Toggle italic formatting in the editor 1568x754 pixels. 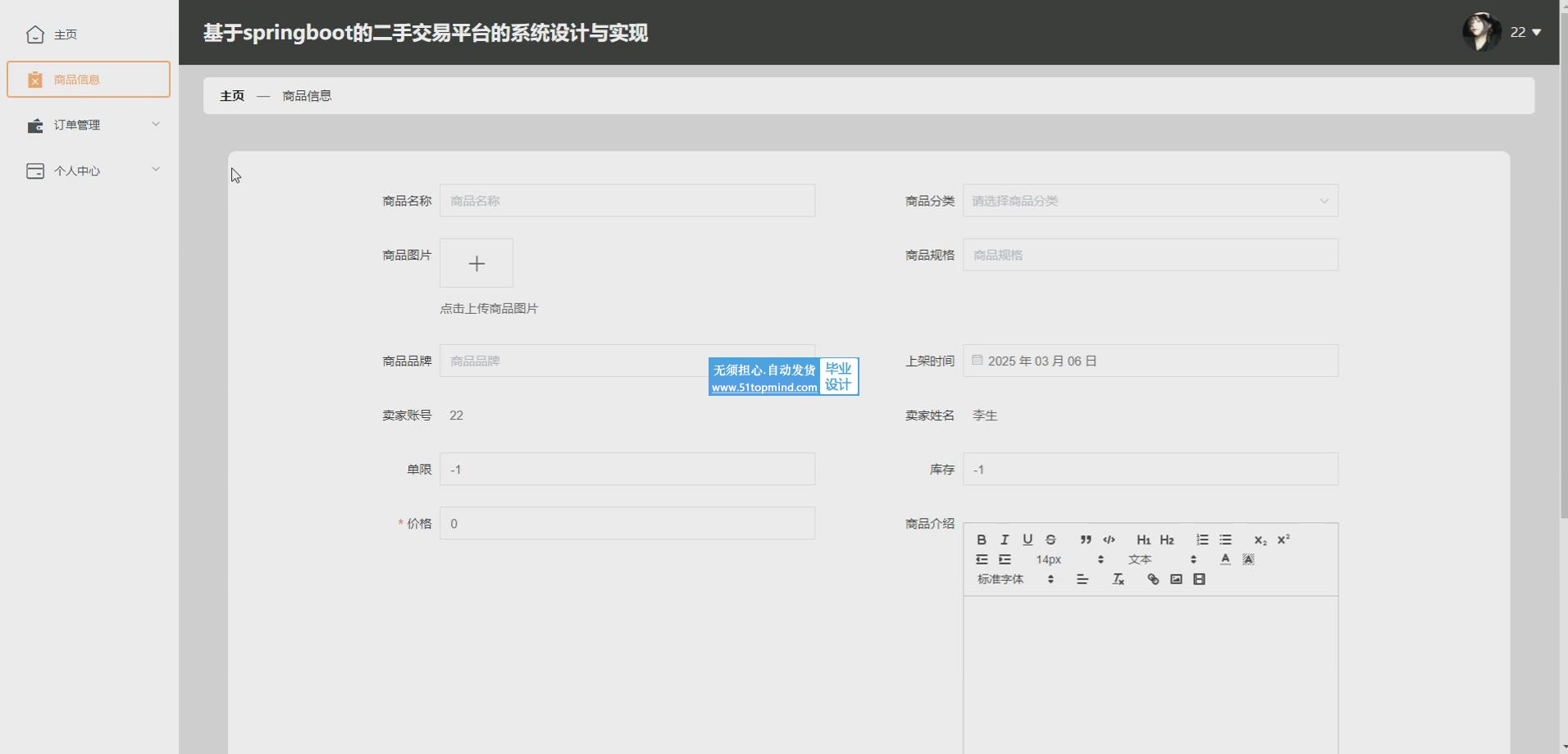tap(1004, 539)
